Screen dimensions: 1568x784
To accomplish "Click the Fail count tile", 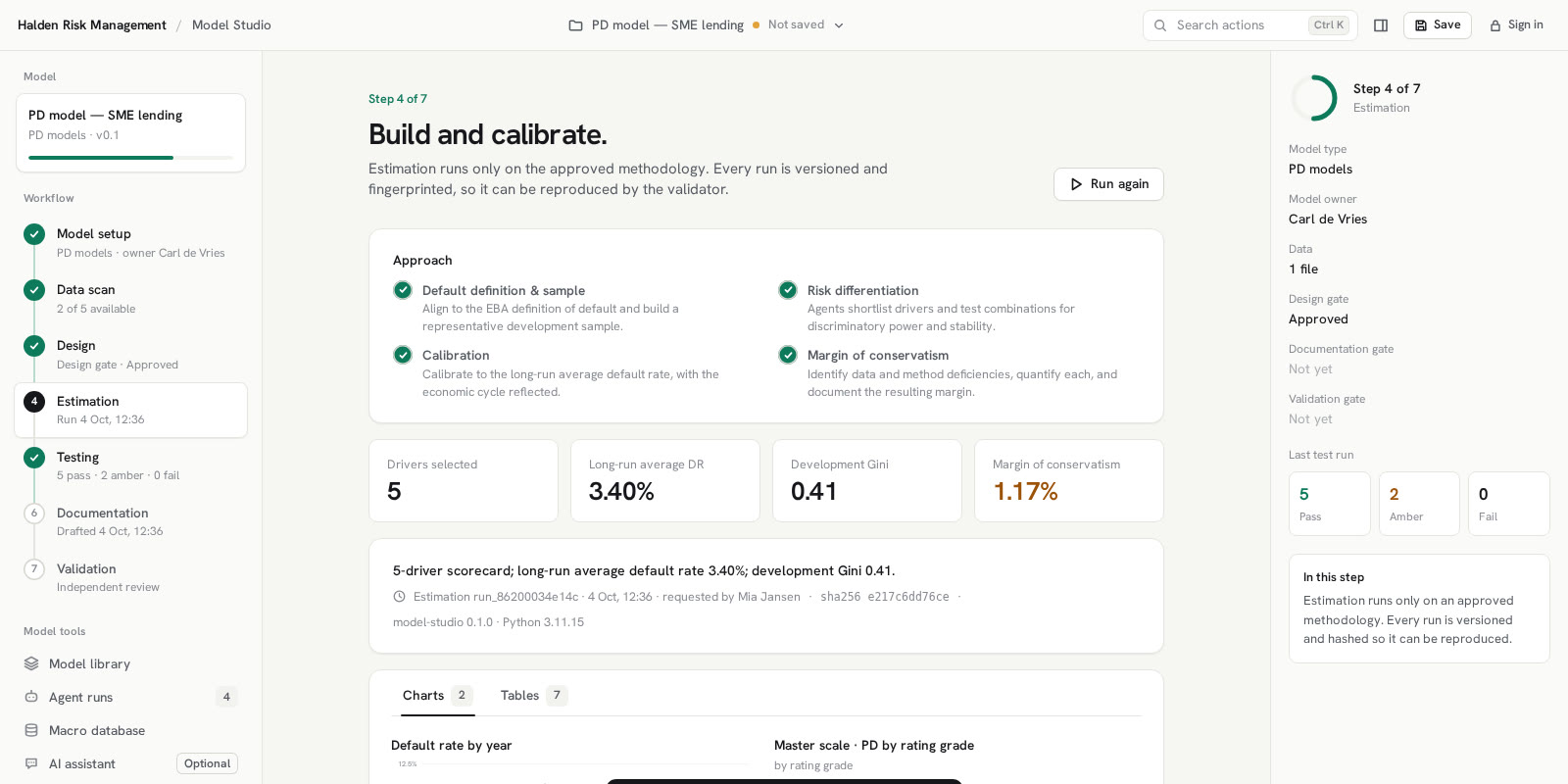I will [1509, 504].
